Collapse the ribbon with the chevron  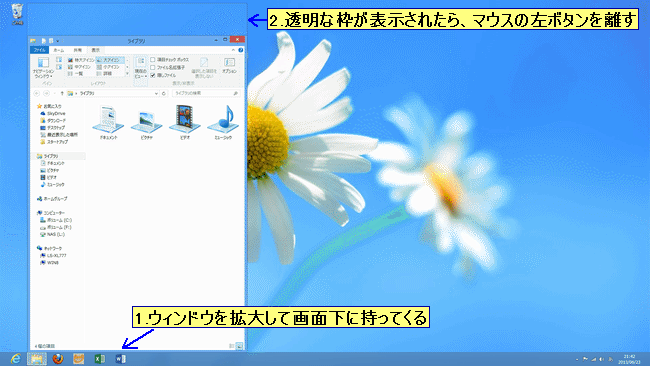pos(233,50)
